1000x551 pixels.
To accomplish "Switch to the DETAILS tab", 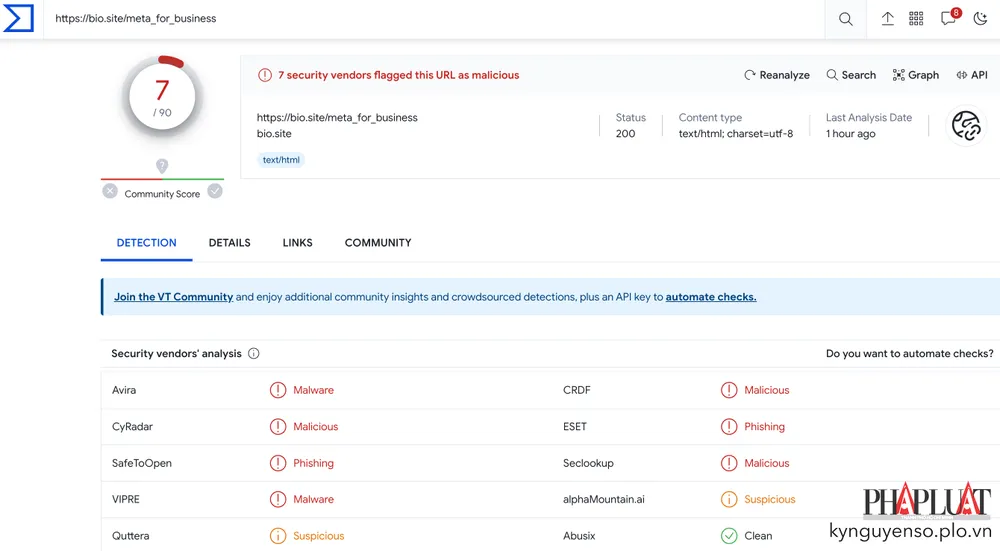I will (x=229, y=243).
